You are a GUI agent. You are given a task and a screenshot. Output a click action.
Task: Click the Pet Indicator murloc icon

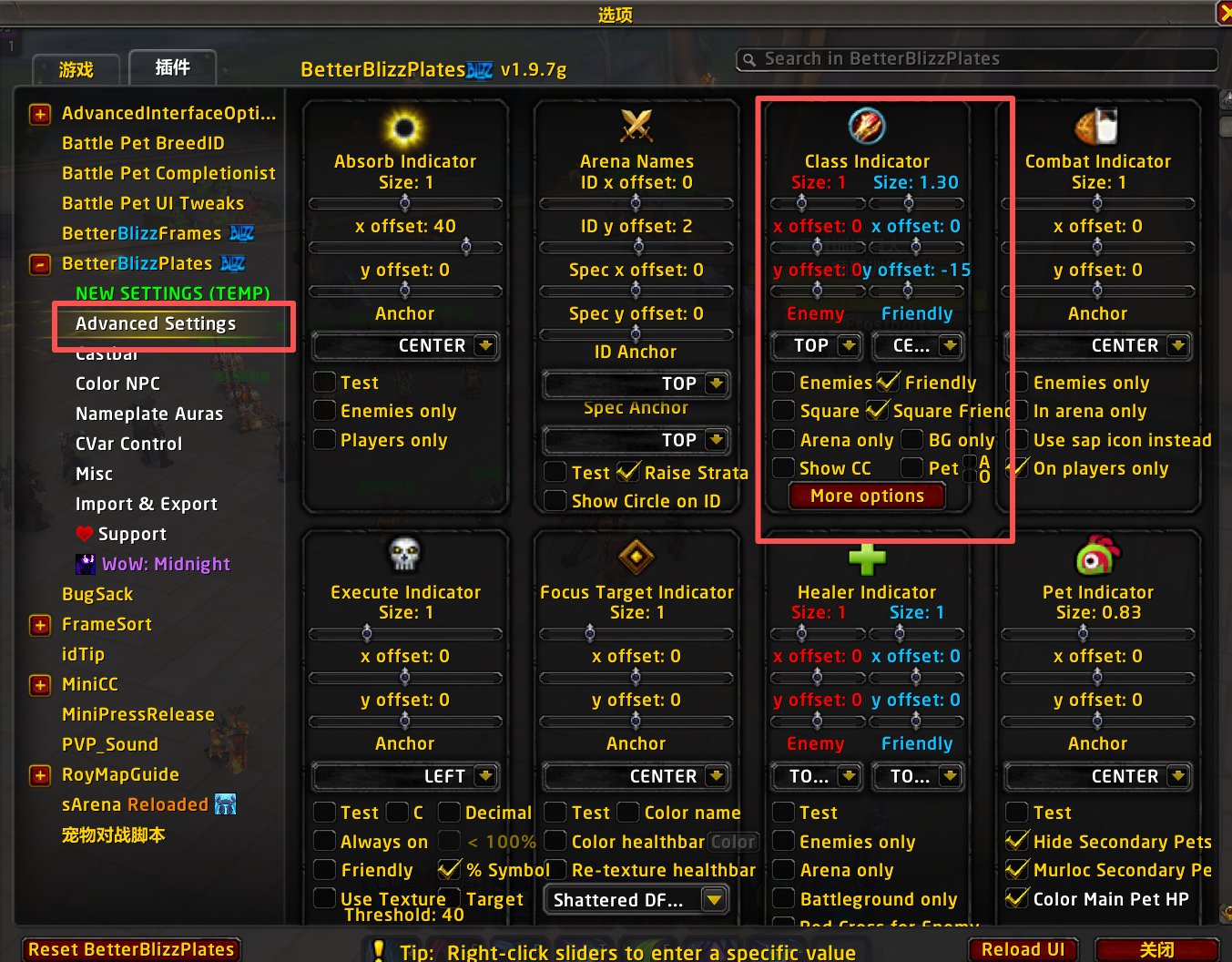point(1097,555)
